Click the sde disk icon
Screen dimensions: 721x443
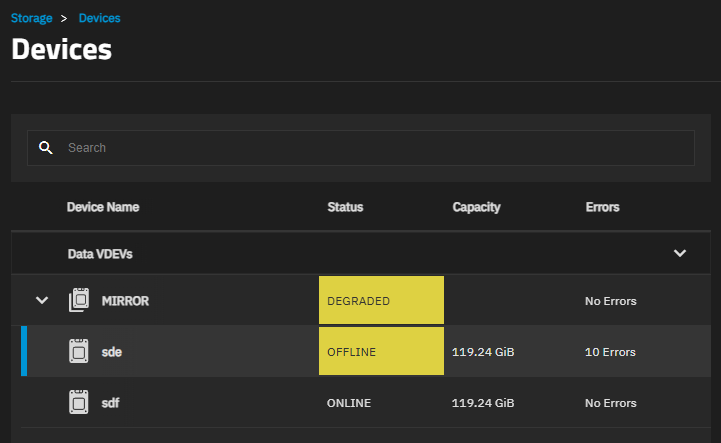[79, 351]
